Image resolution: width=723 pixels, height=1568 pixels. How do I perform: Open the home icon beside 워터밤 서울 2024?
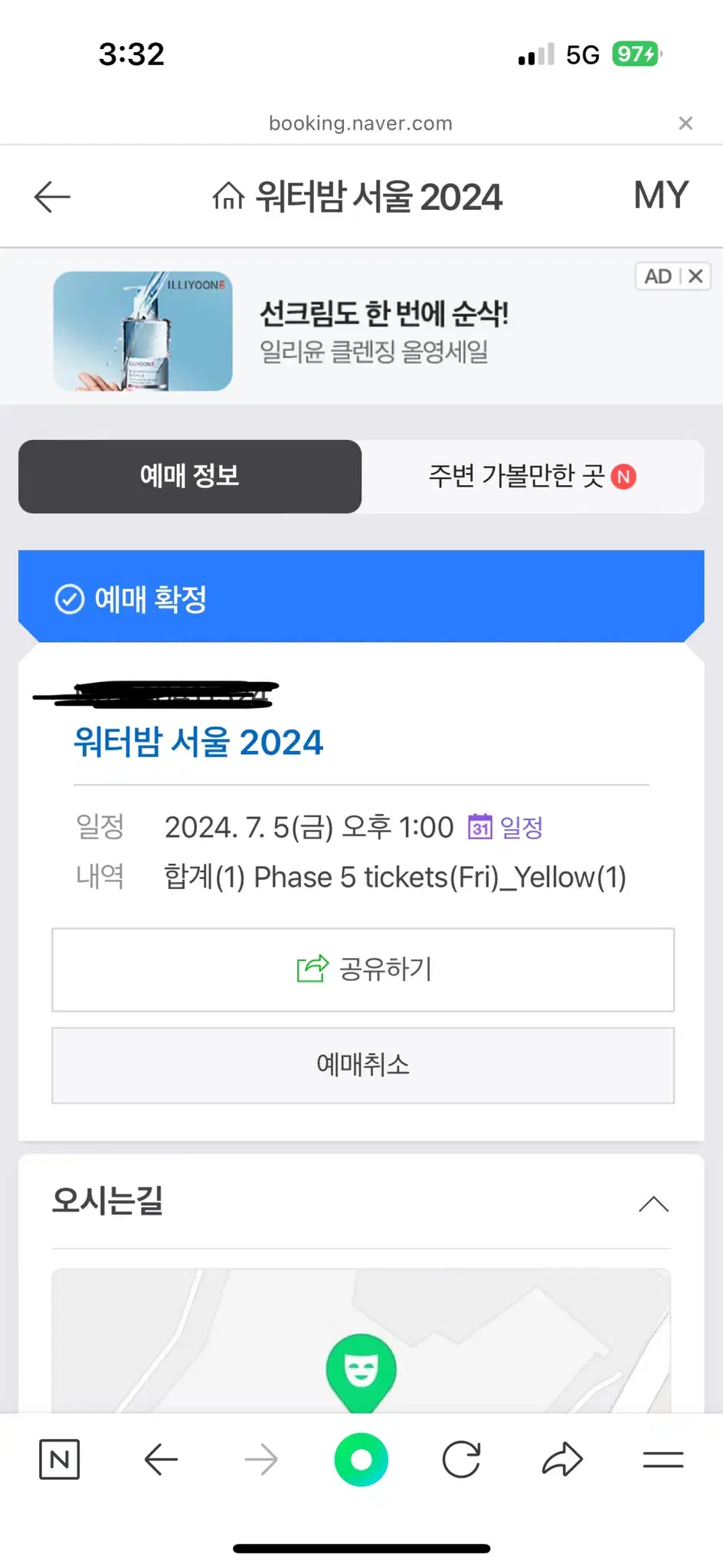228,196
